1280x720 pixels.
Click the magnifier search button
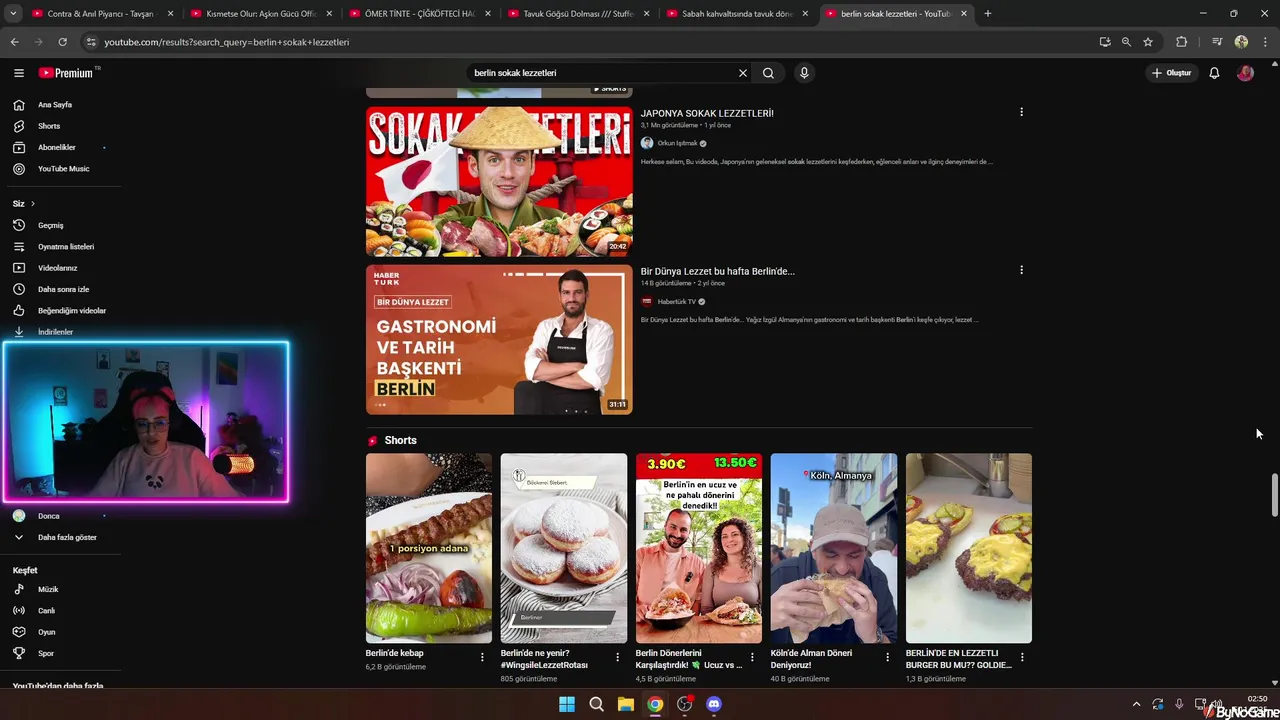click(x=768, y=73)
